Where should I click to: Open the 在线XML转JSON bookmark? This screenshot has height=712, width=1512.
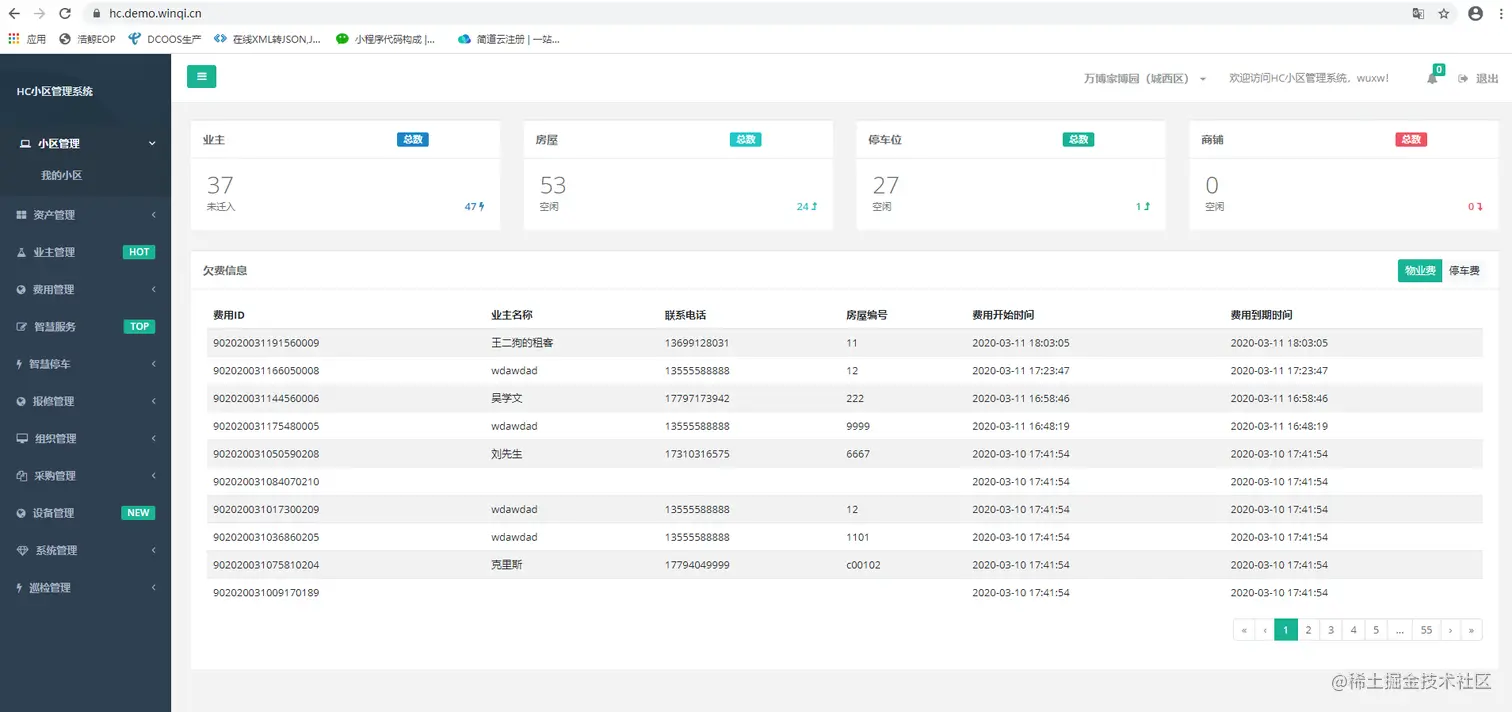[x=268, y=39]
